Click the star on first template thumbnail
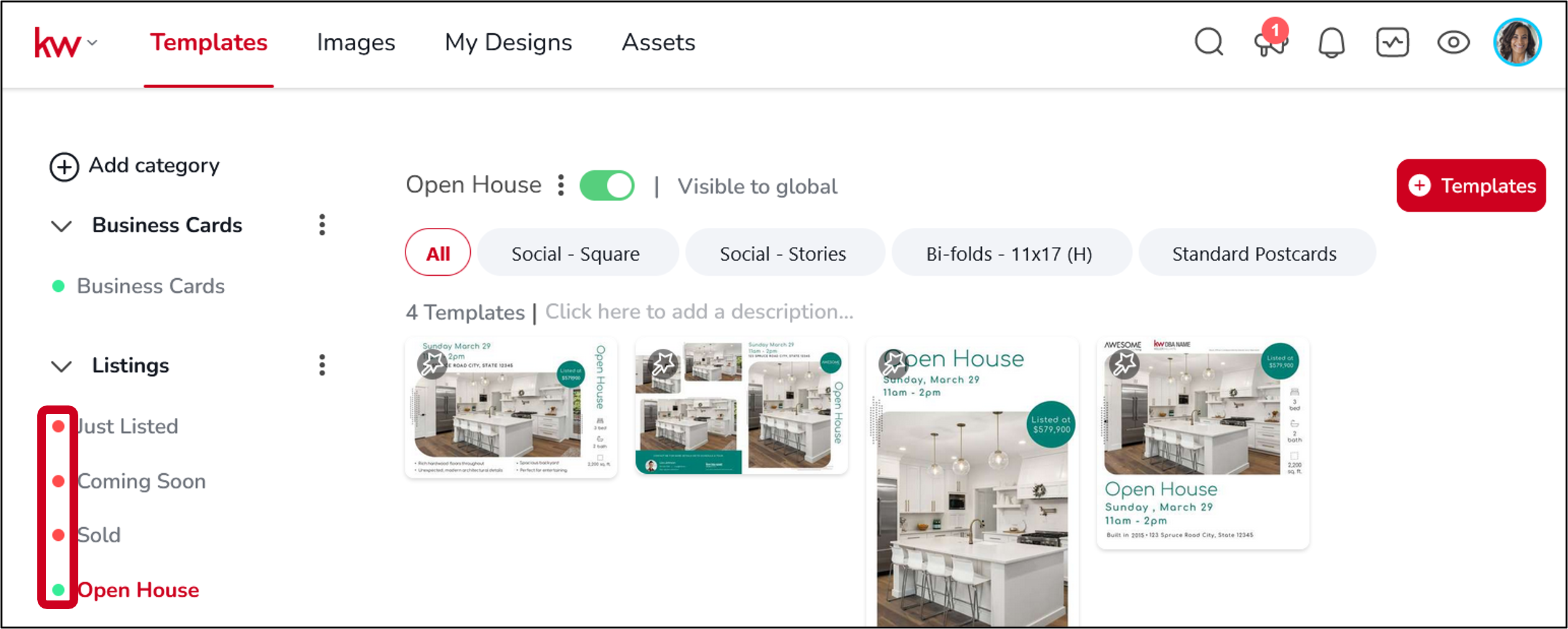This screenshot has height=629, width=1568. pyautogui.click(x=432, y=364)
